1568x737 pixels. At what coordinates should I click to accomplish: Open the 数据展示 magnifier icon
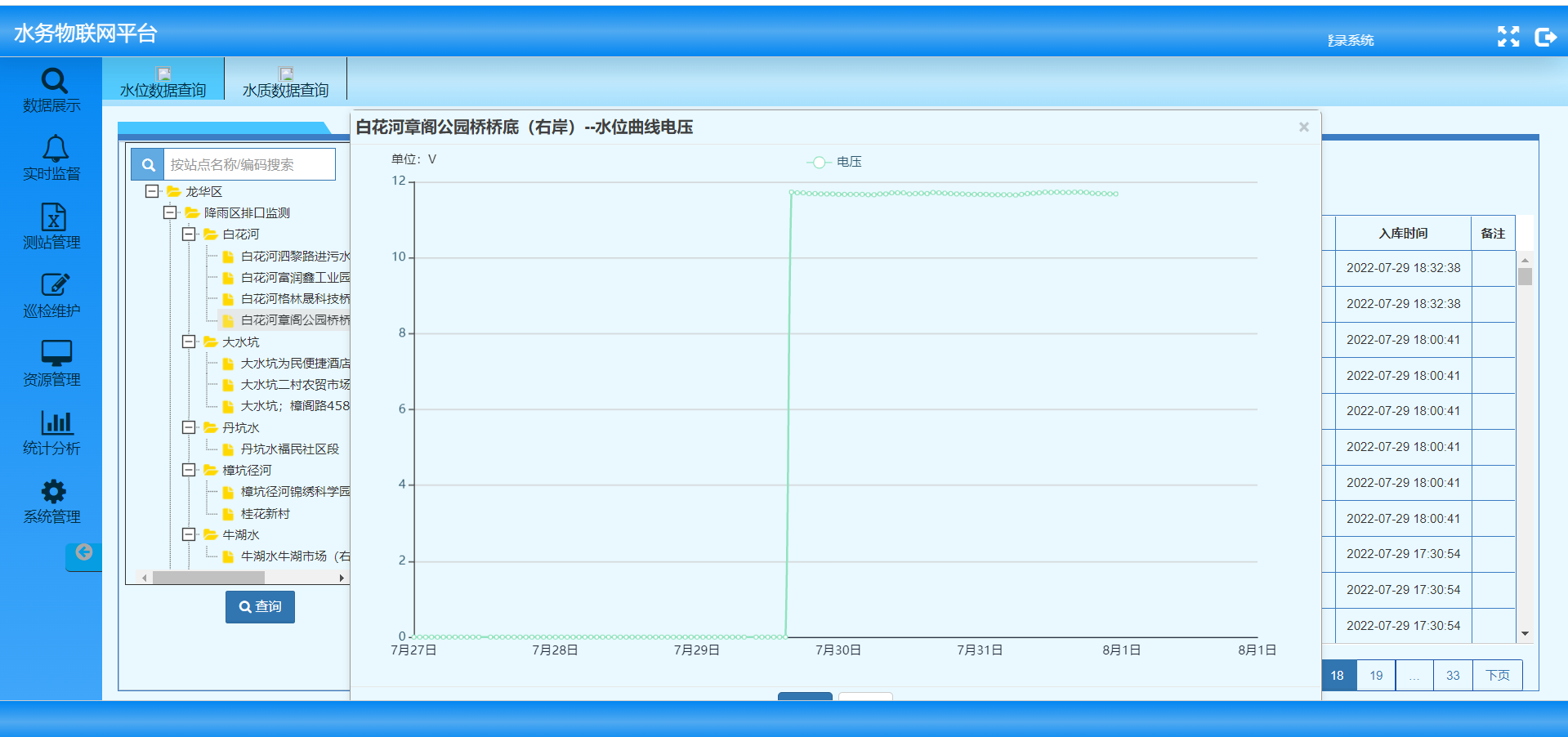point(54,80)
